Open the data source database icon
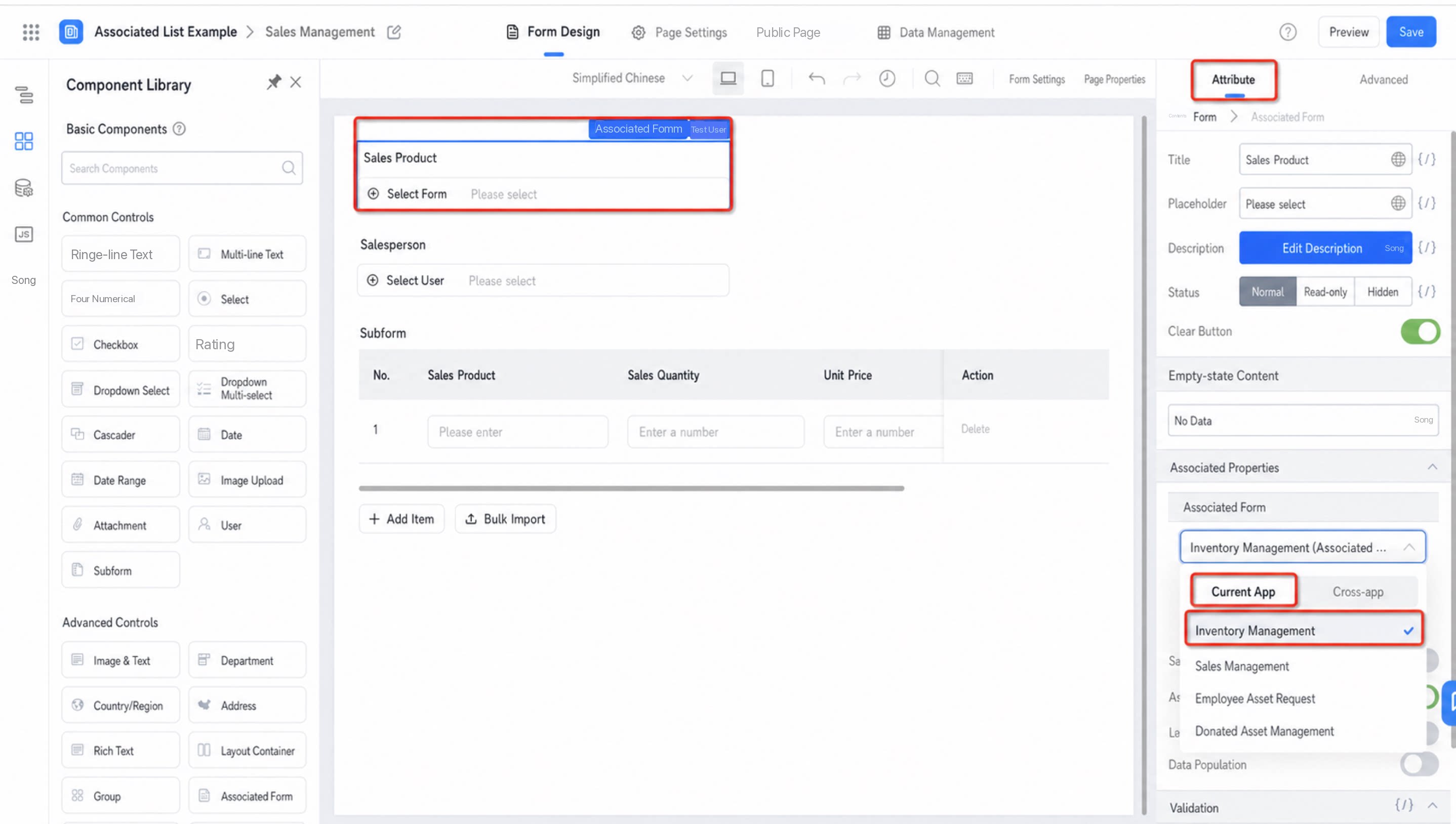The width and height of the screenshot is (1456, 824). pos(24,188)
